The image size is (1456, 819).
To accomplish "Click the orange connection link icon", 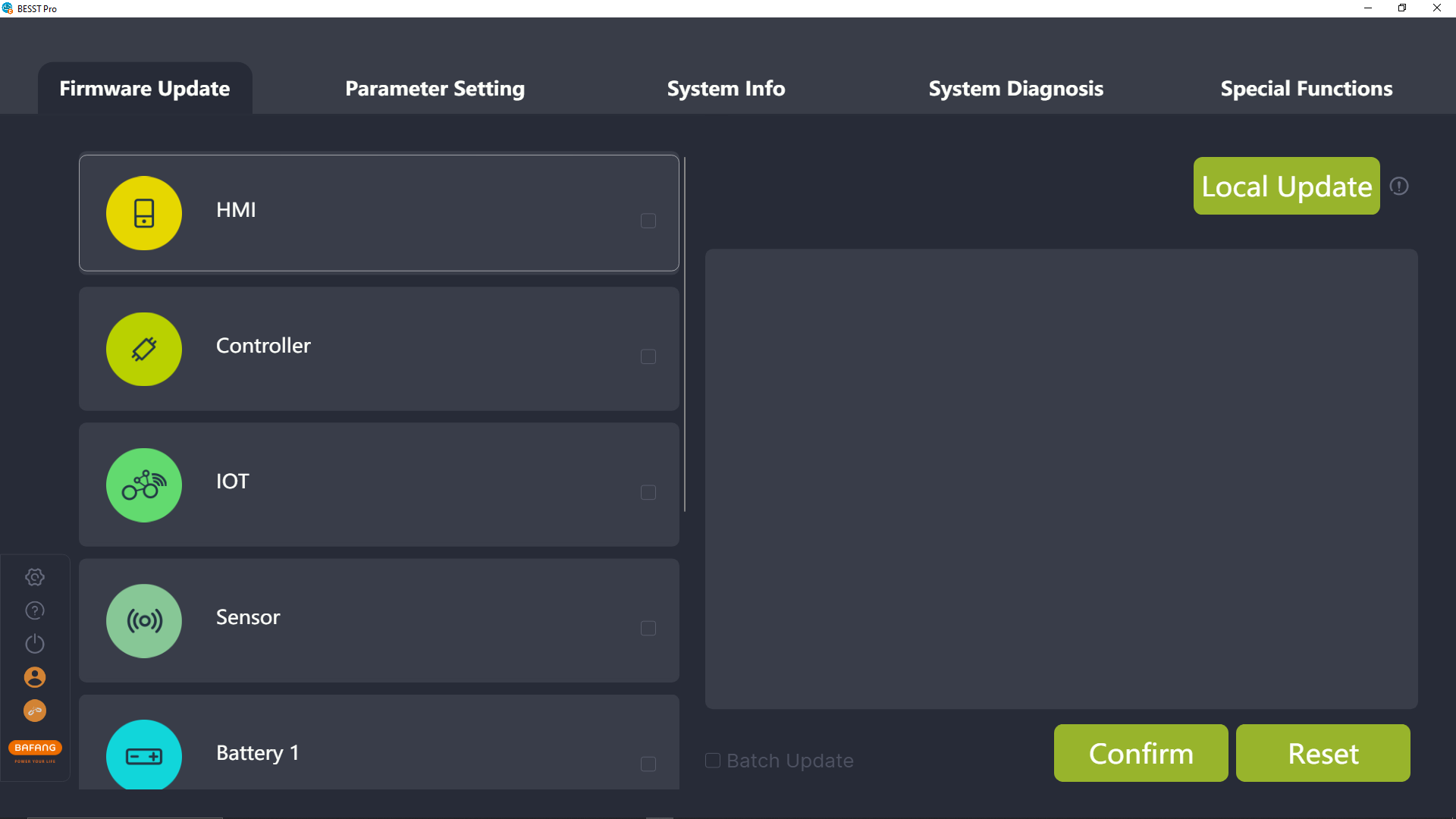I will pos(35,711).
